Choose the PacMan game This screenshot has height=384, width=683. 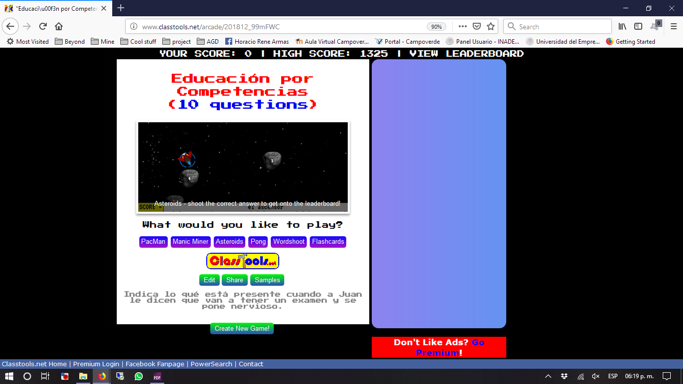click(x=153, y=242)
